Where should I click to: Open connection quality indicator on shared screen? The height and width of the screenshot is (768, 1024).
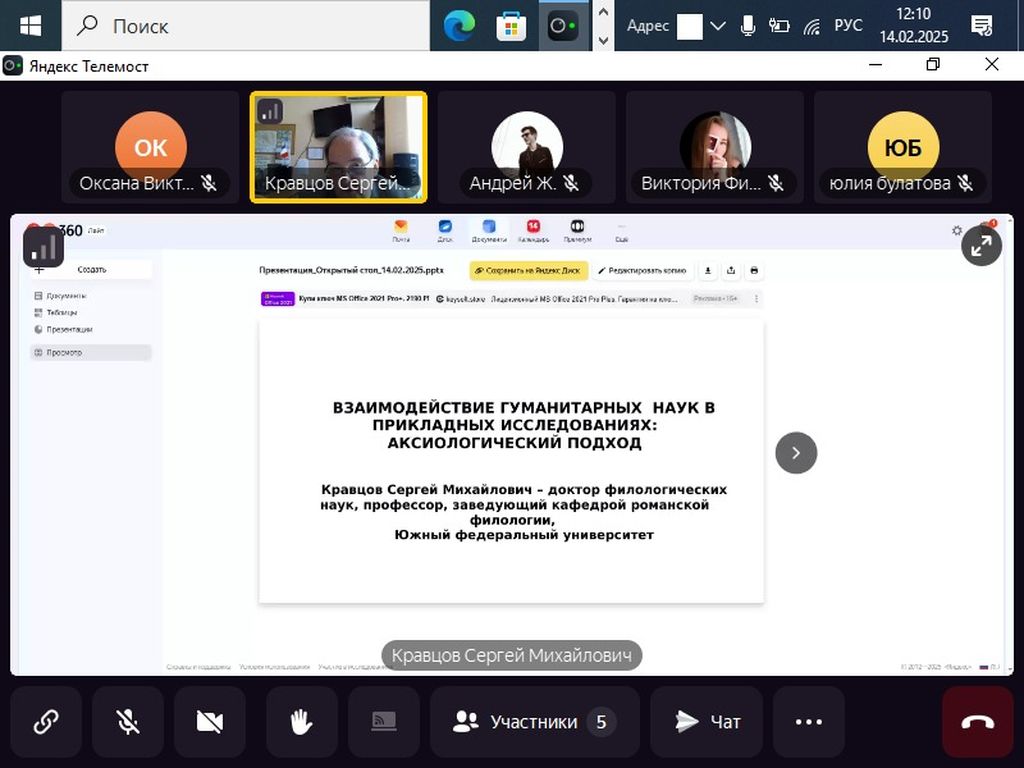click(x=43, y=247)
